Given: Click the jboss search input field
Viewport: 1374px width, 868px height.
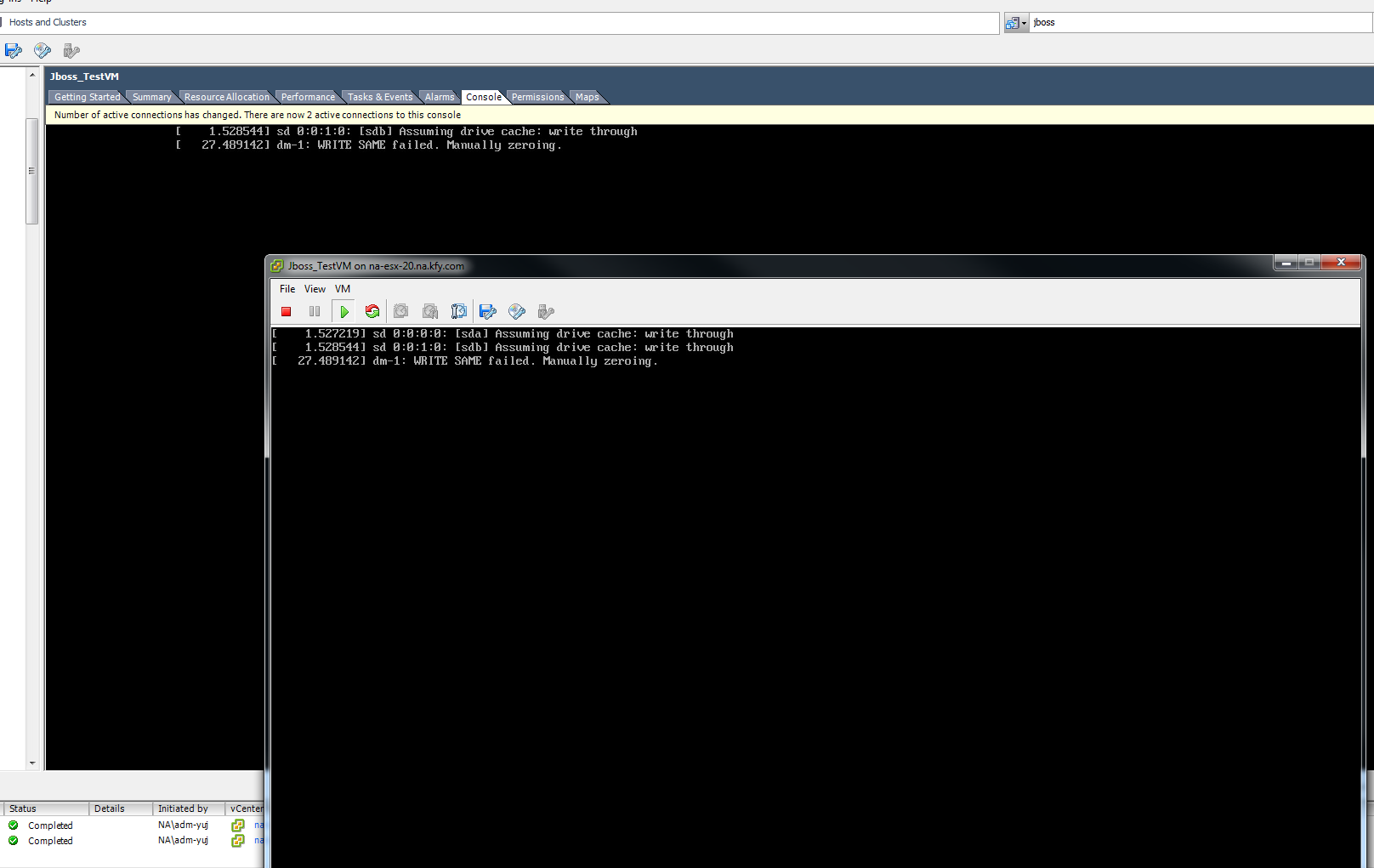Looking at the screenshot, I should (1201, 23).
